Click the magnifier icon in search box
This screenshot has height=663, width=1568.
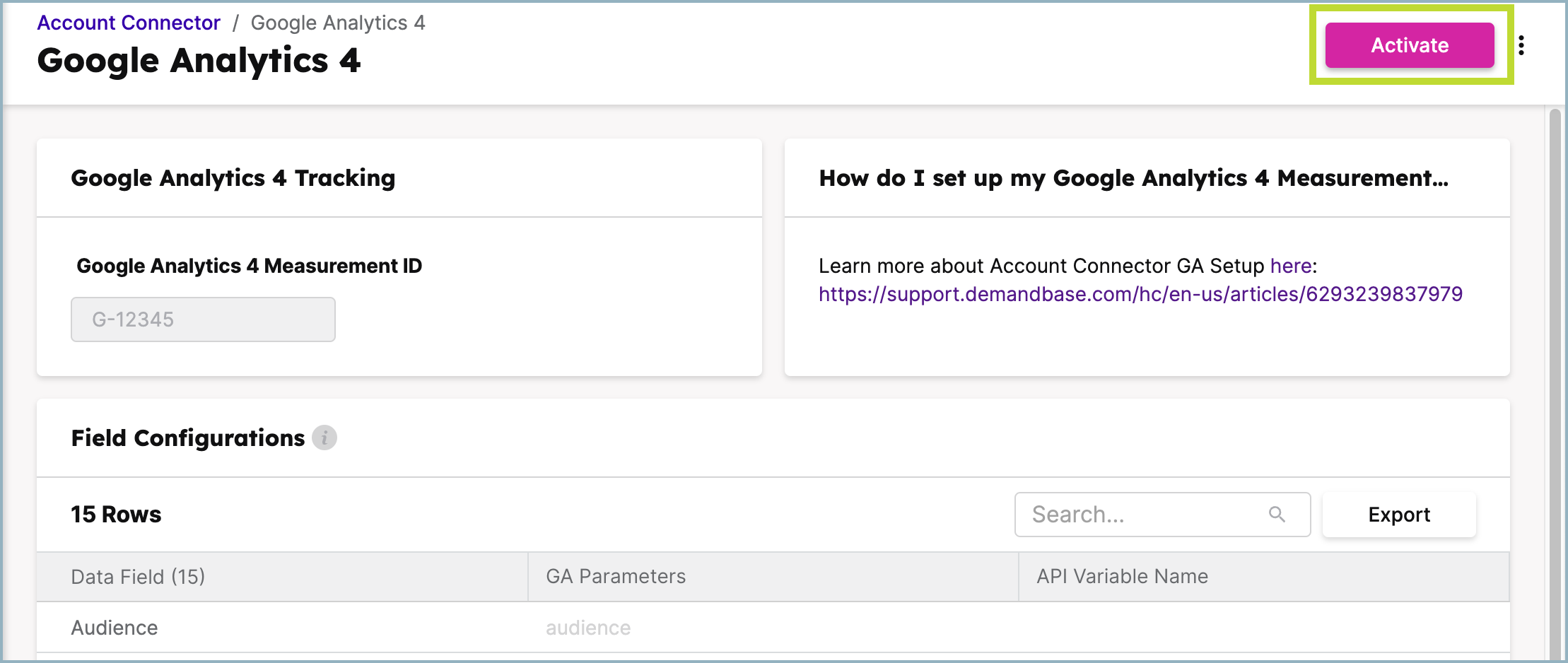(x=1277, y=515)
